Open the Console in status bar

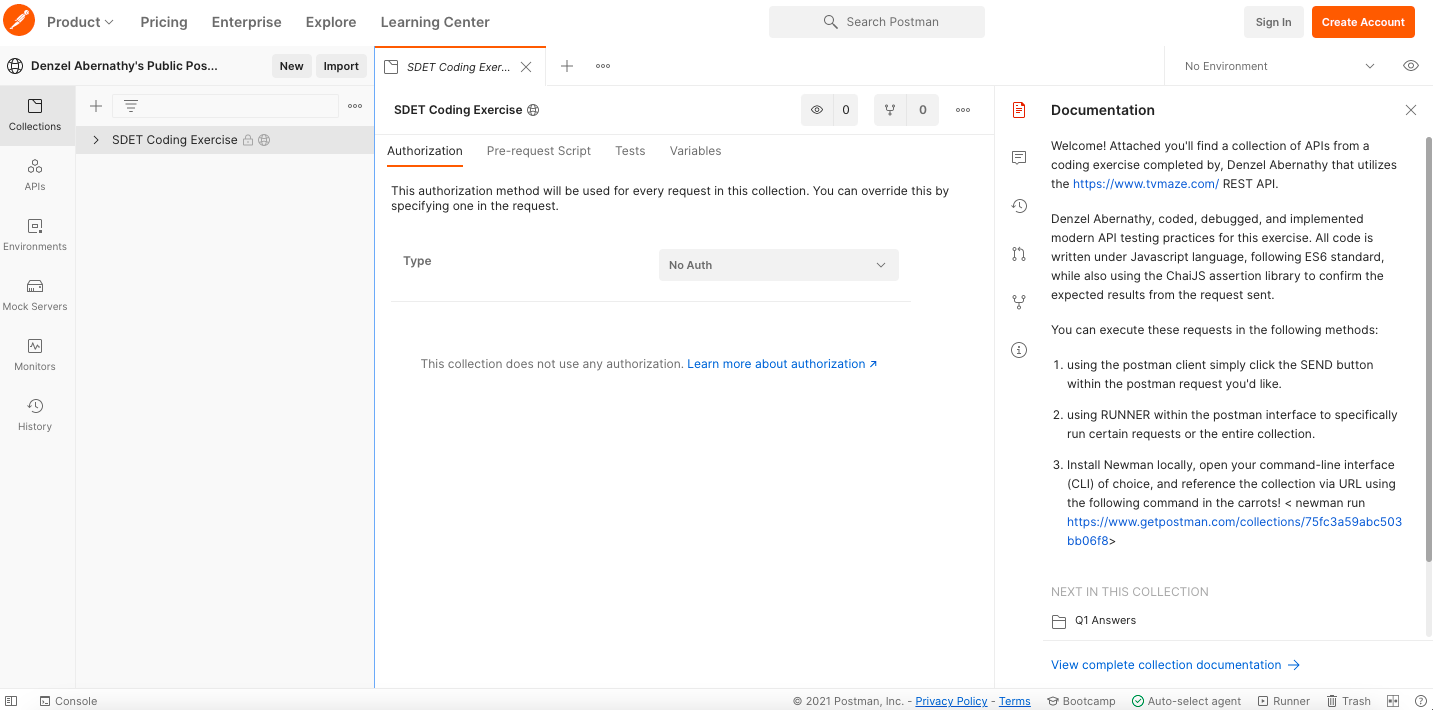[x=67, y=701]
